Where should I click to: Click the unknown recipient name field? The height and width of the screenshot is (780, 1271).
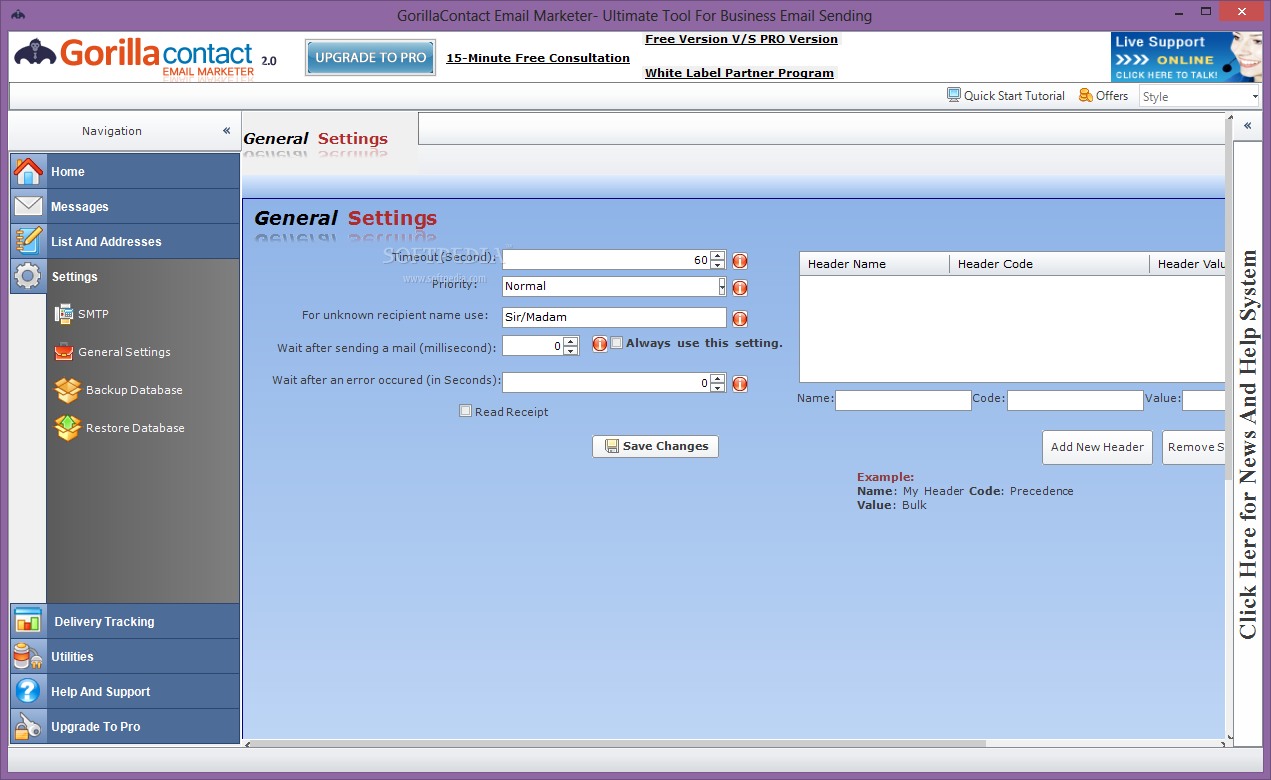click(x=614, y=317)
